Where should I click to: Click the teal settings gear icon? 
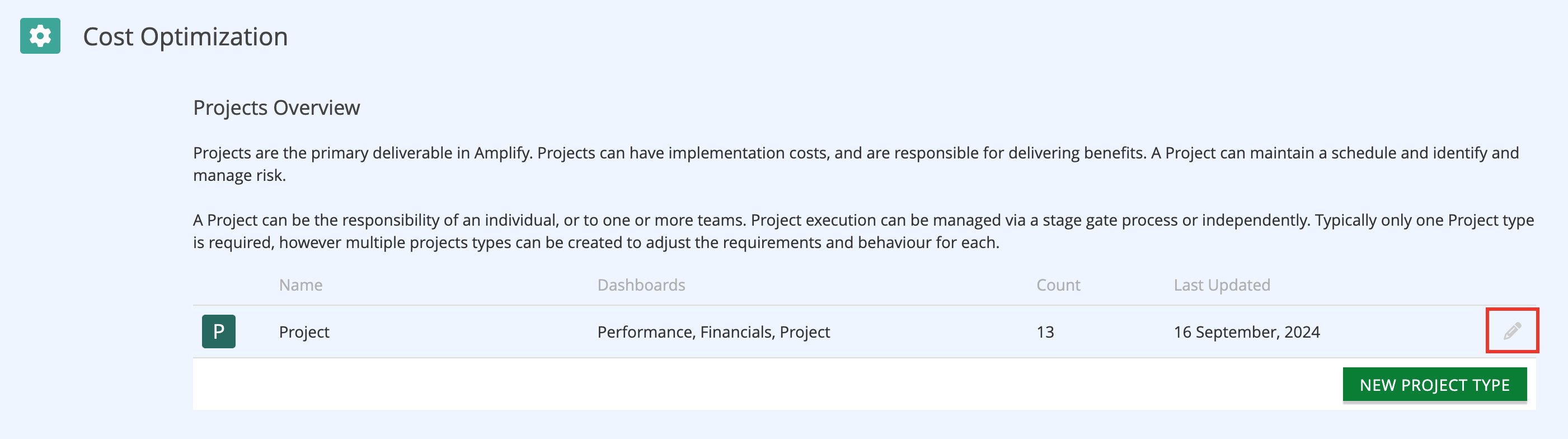click(40, 36)
